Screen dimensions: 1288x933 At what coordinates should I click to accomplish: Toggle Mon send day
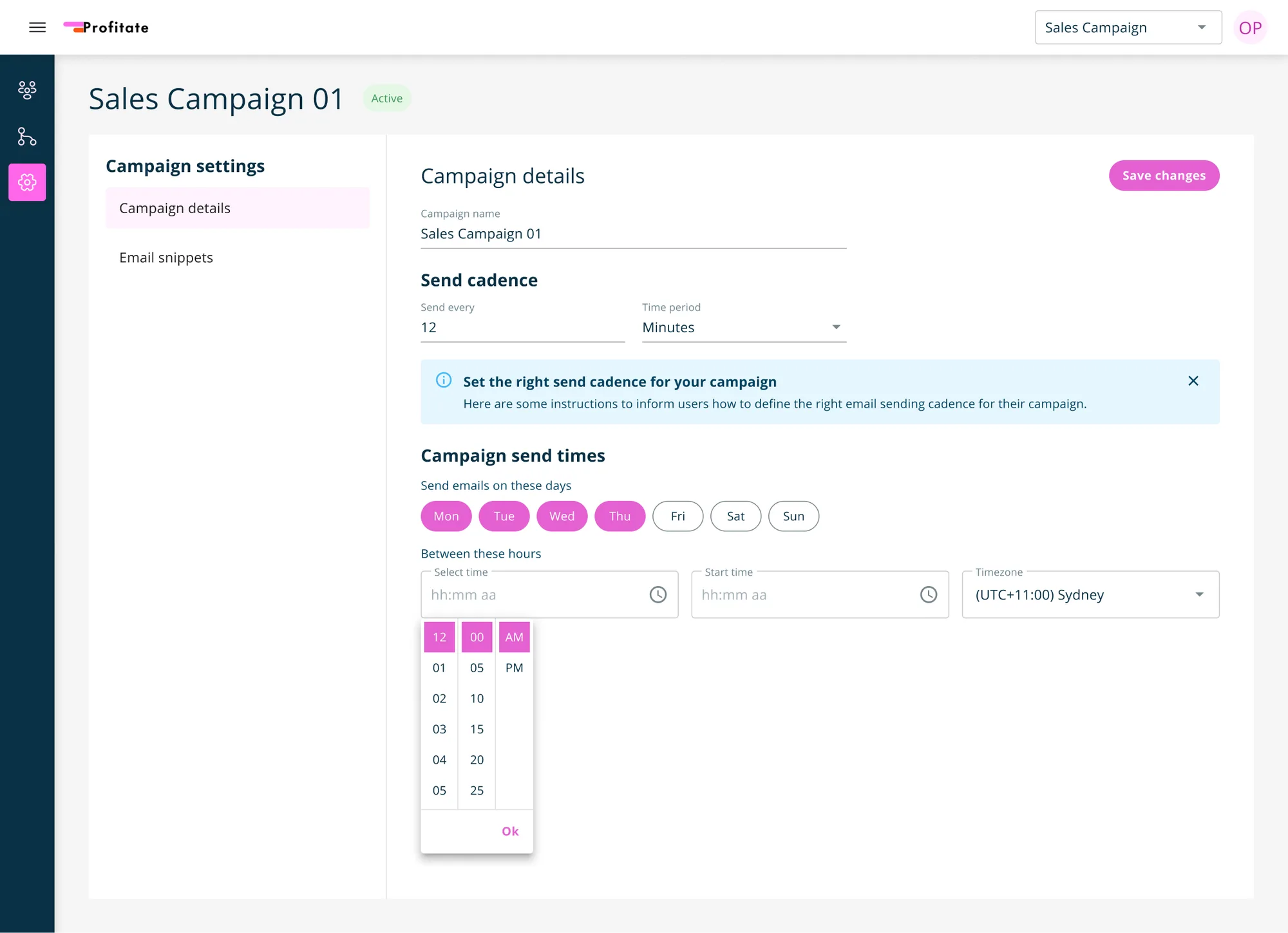pyautogui.click(x=446, y=516)
